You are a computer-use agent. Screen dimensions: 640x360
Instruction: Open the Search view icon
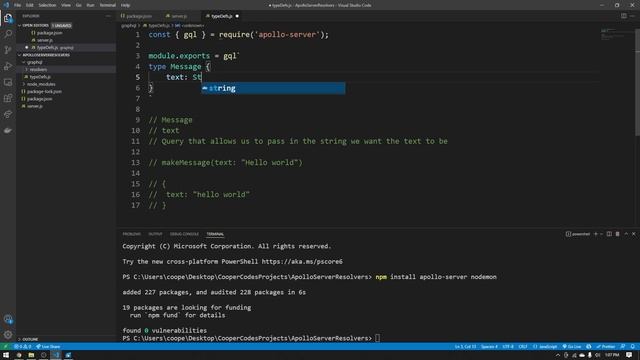coord(8,34)
